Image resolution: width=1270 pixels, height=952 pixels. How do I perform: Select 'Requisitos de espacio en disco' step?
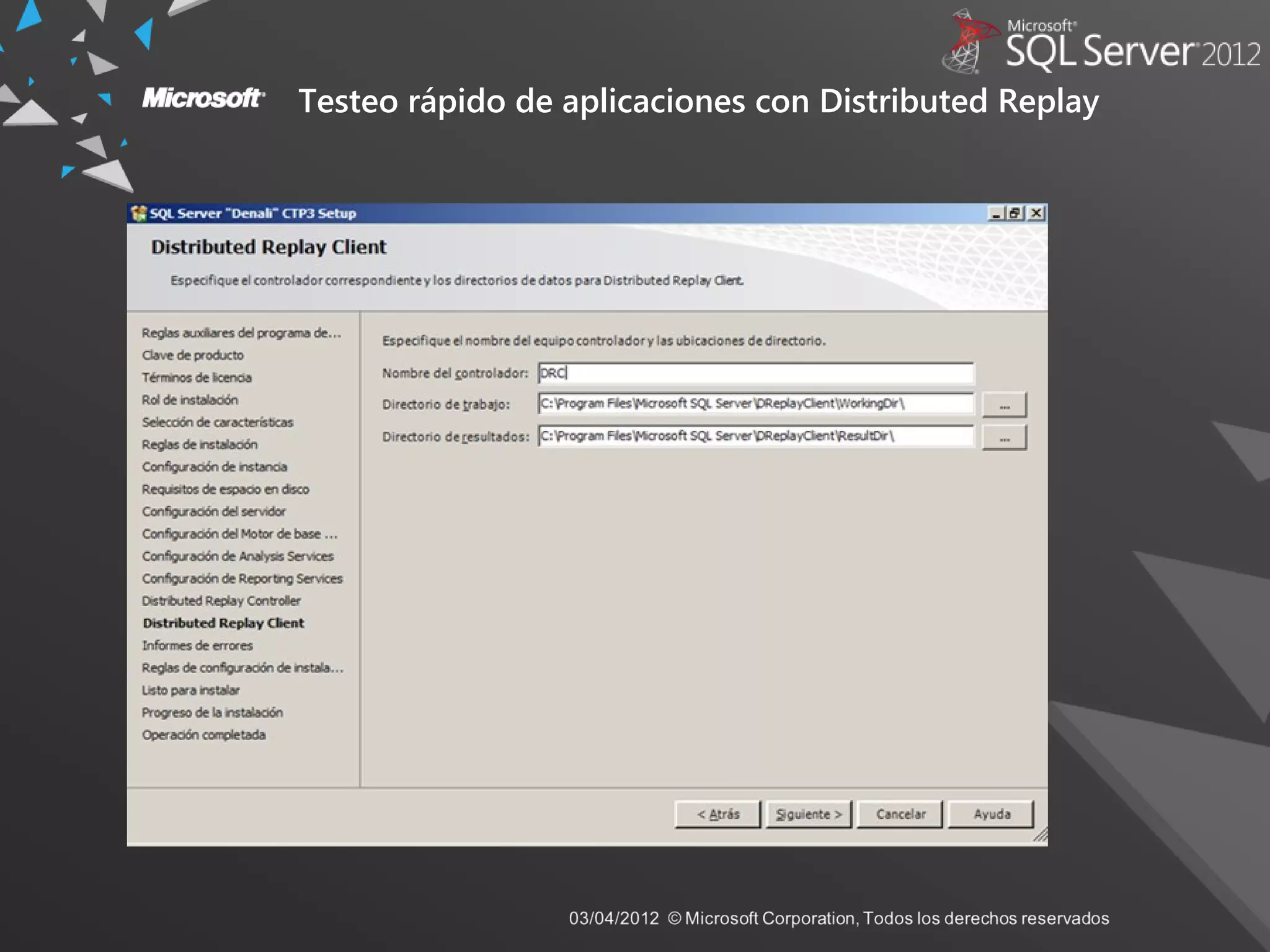click(226, 490)
